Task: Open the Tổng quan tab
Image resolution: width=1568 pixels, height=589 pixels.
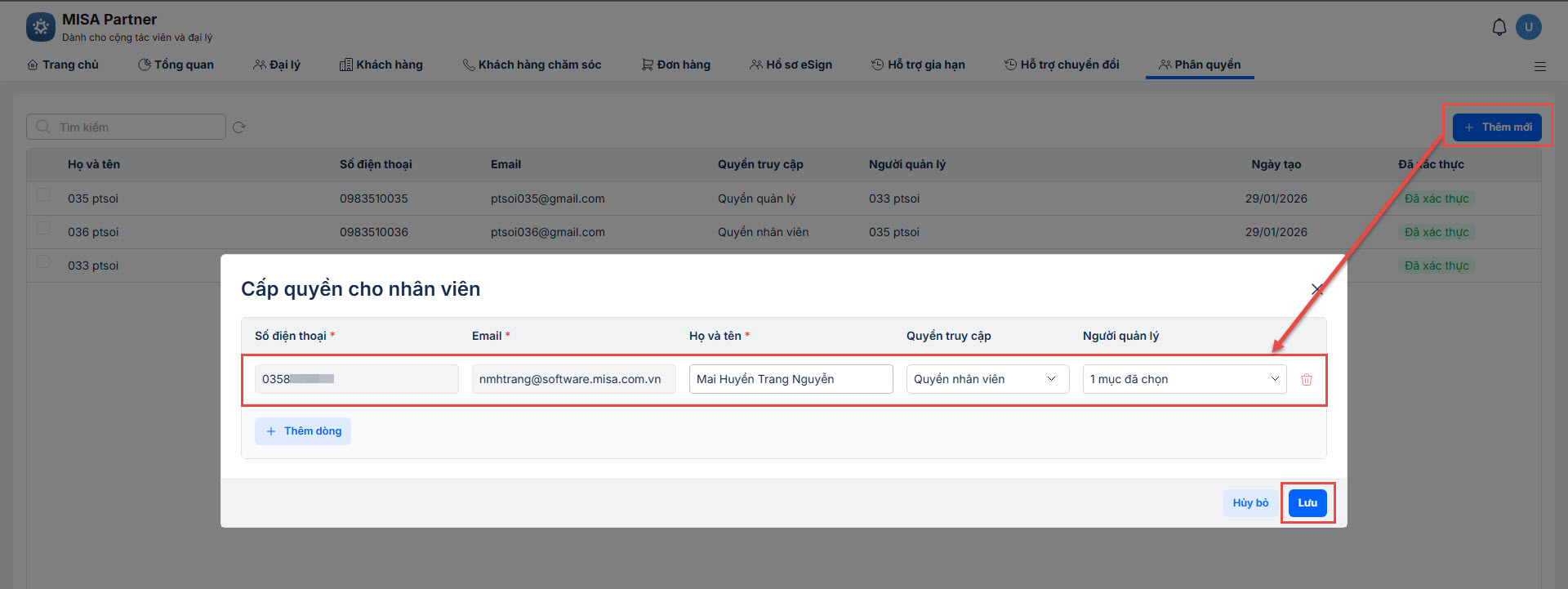Action: tap(176, 65)
